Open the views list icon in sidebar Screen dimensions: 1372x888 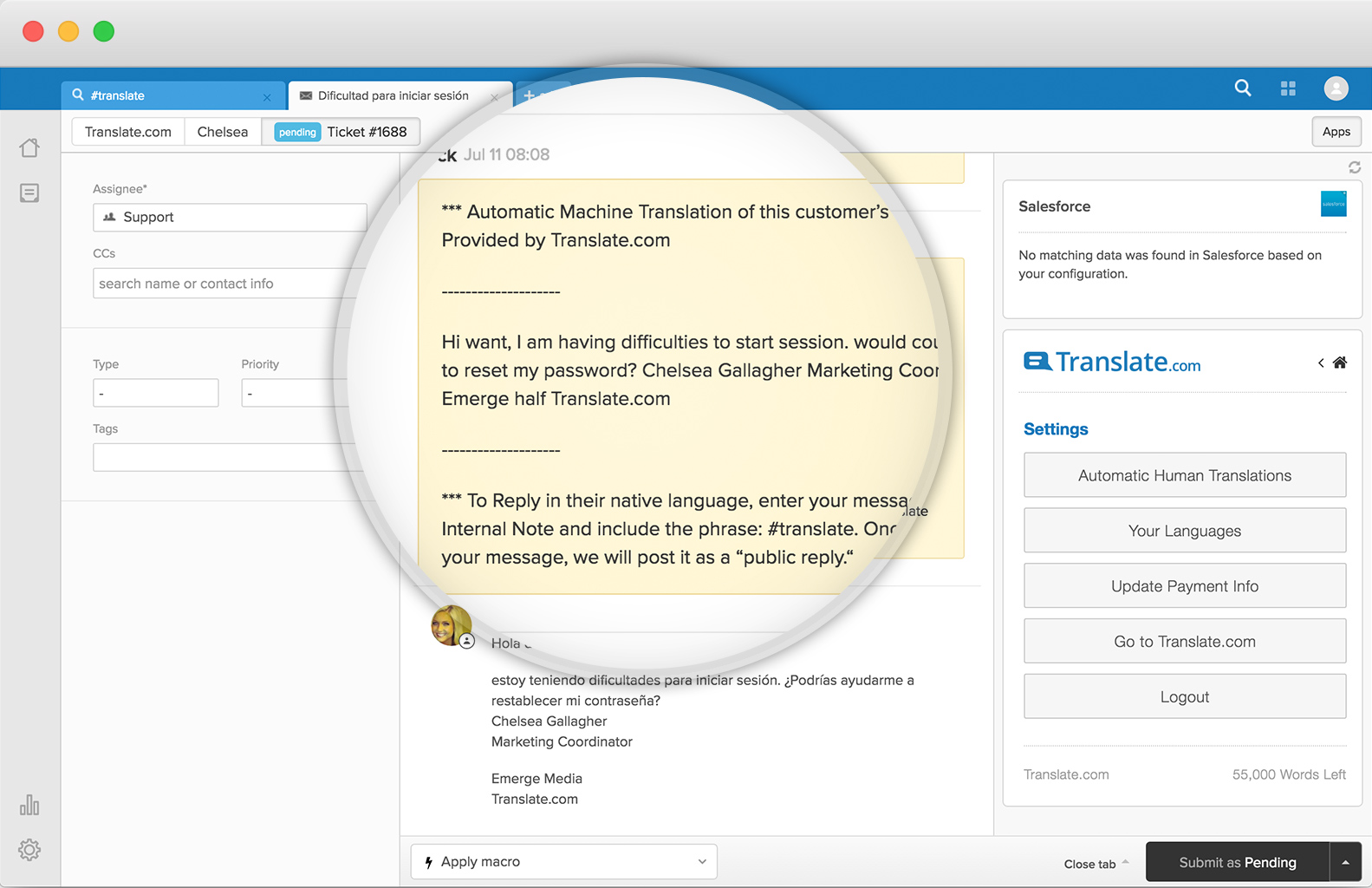click(29, 193)
